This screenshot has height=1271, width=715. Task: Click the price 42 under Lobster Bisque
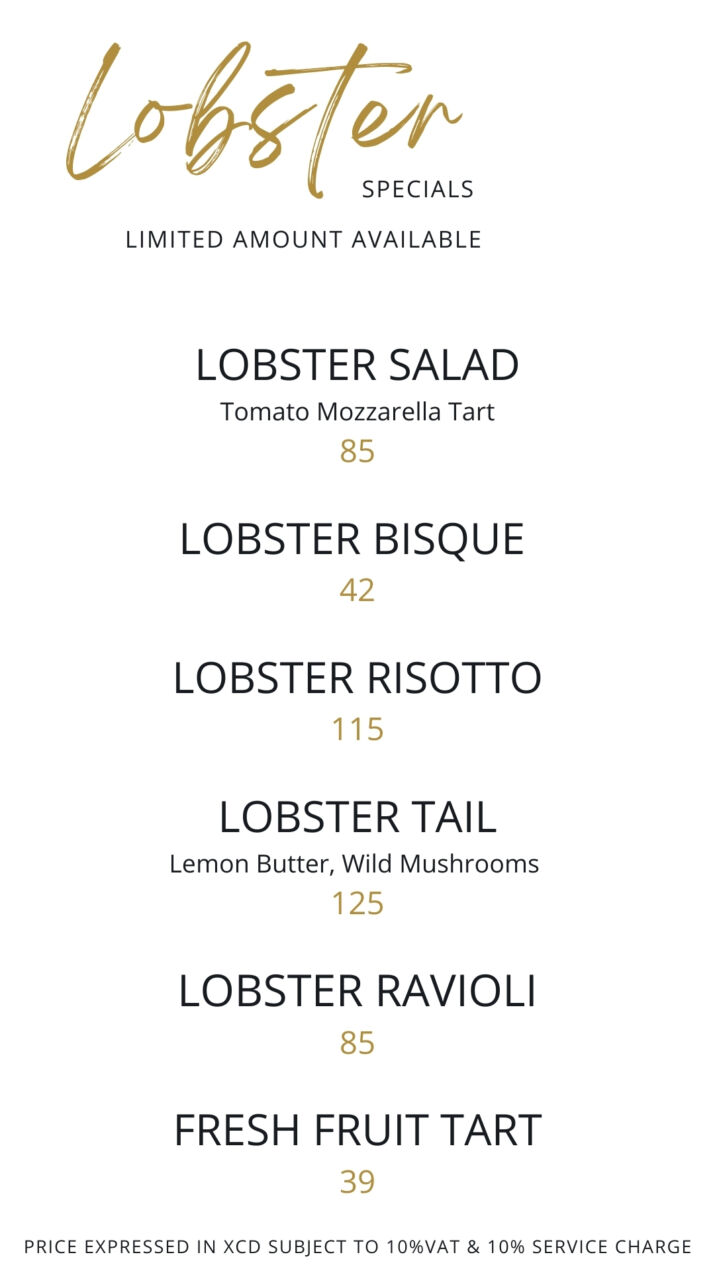pyautogui.click(x=357, y=590)
